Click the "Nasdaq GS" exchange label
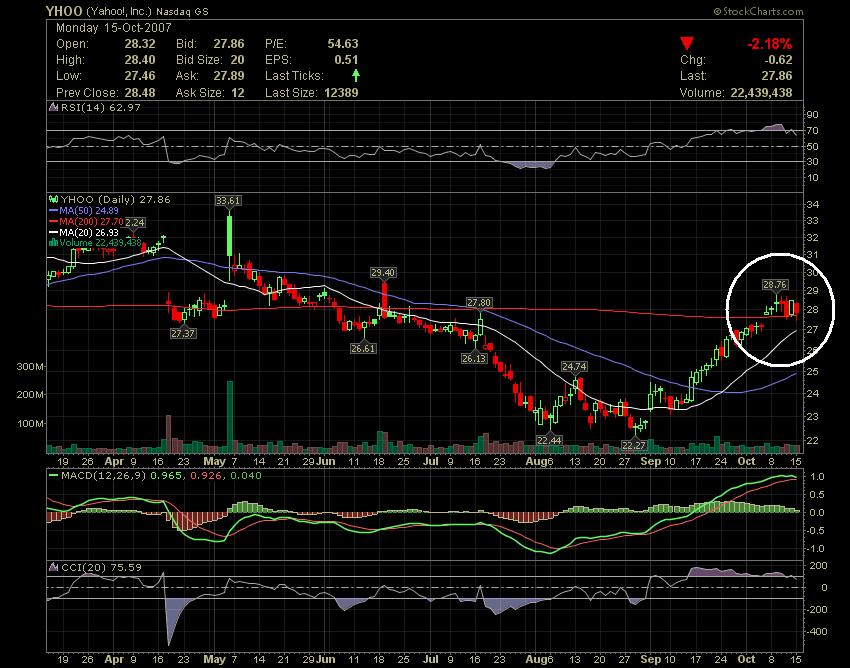 pyautogui.click(x=183, y=11)
